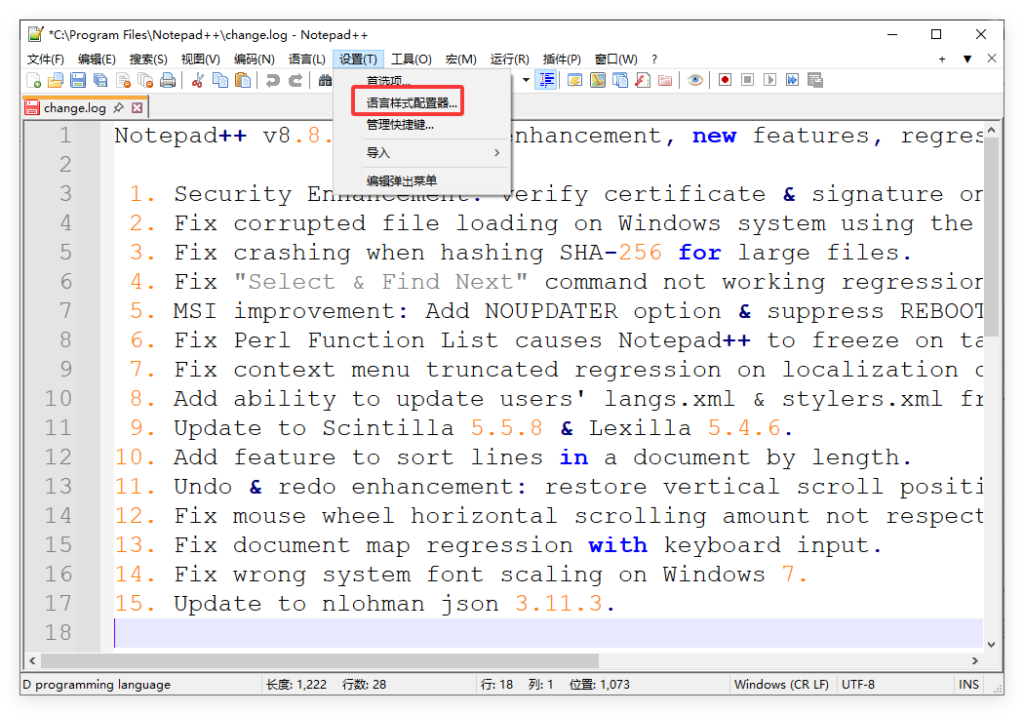Screen dimensions: 1024x715
Task: Click the save recorded macro icon
Action: point(815,80)
